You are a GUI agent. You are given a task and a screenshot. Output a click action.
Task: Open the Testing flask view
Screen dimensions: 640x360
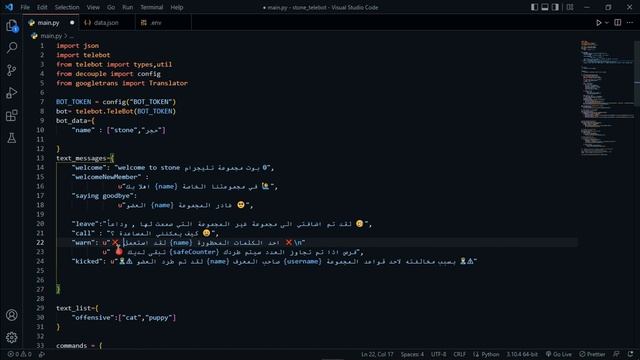point(11,138)
